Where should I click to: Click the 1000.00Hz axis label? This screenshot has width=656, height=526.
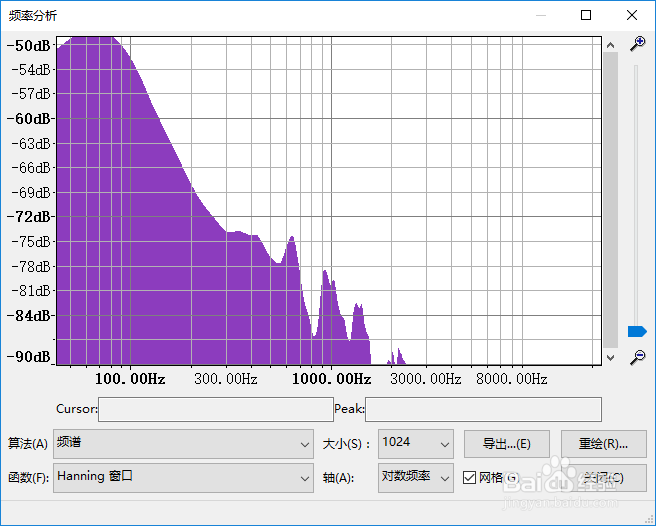point(331,379)
